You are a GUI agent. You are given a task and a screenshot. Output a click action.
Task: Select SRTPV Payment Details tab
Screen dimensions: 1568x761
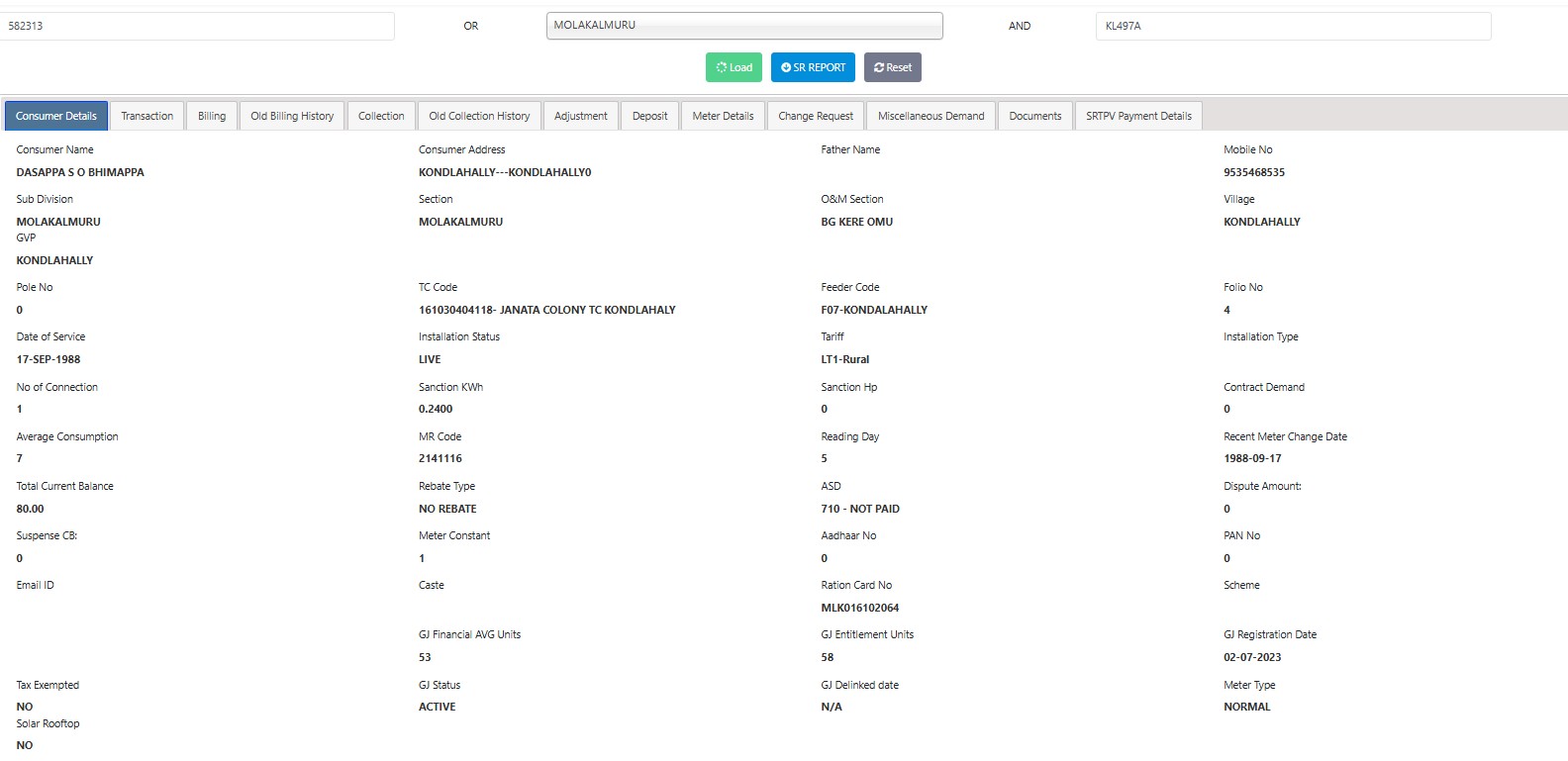pos(1138,116)
